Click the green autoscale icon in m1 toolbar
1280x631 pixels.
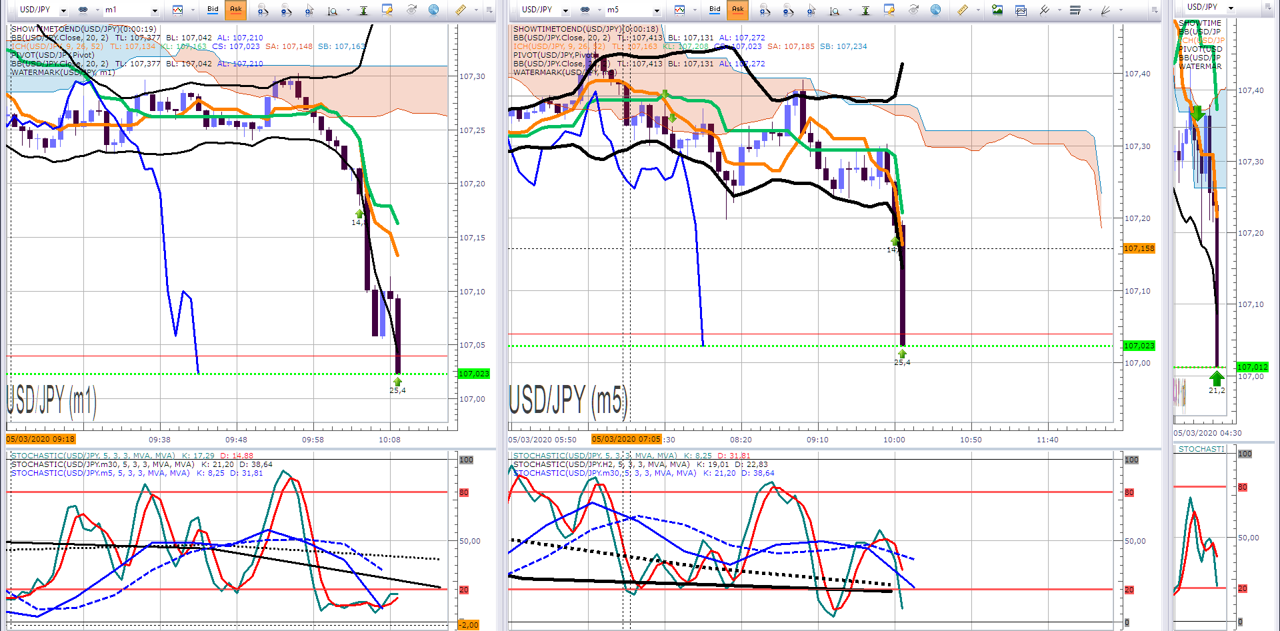point(364,9)
